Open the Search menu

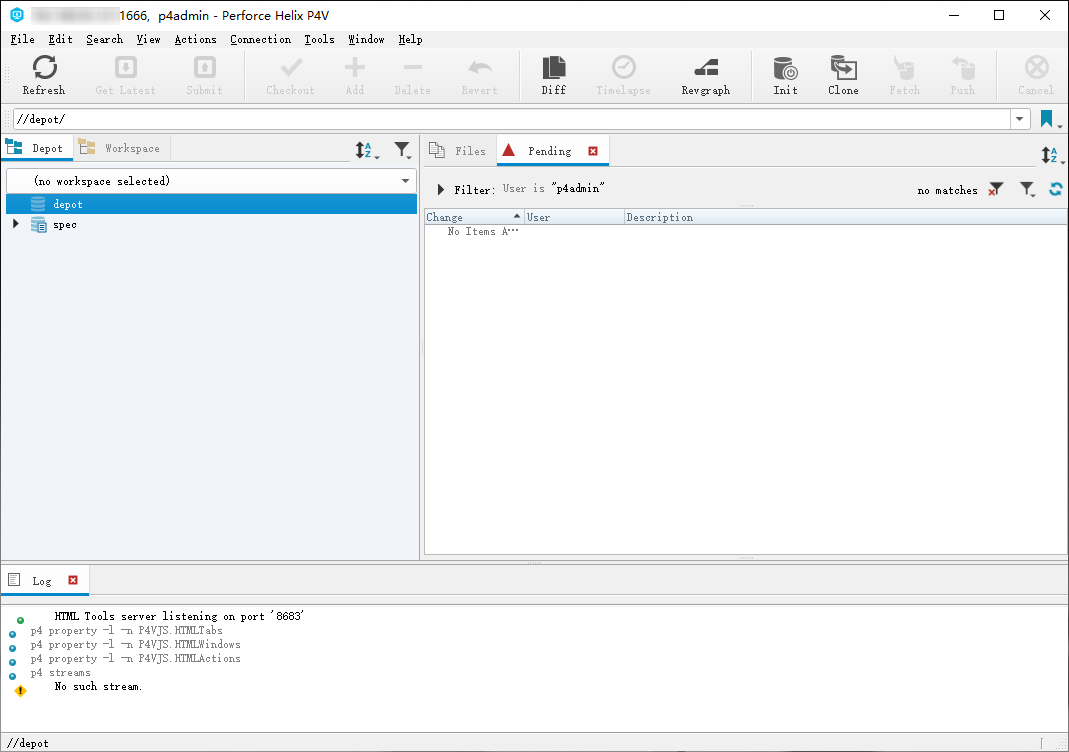coord(104,40)
